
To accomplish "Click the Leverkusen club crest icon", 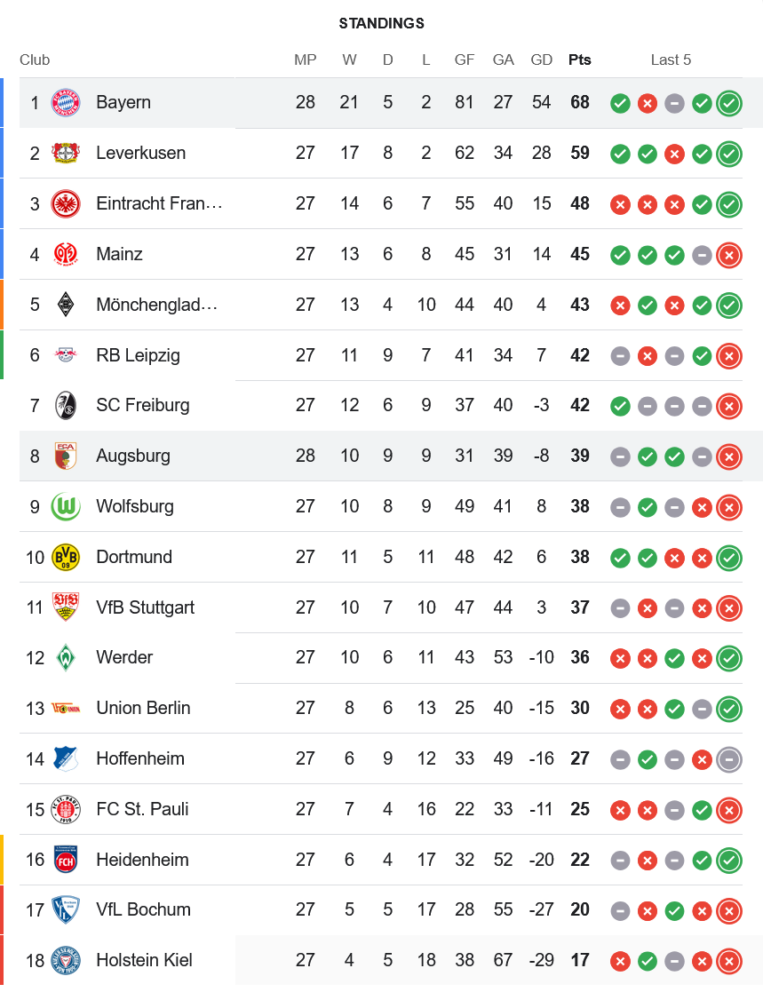I will point(65,153).
